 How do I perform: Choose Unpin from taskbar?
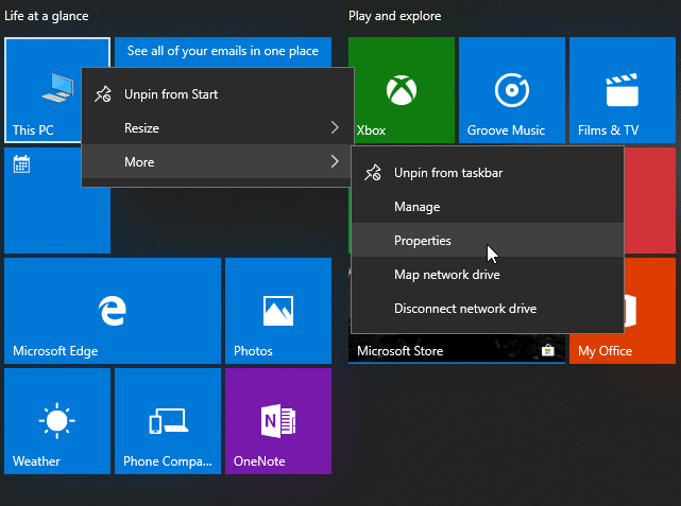[x=488, y=173]
